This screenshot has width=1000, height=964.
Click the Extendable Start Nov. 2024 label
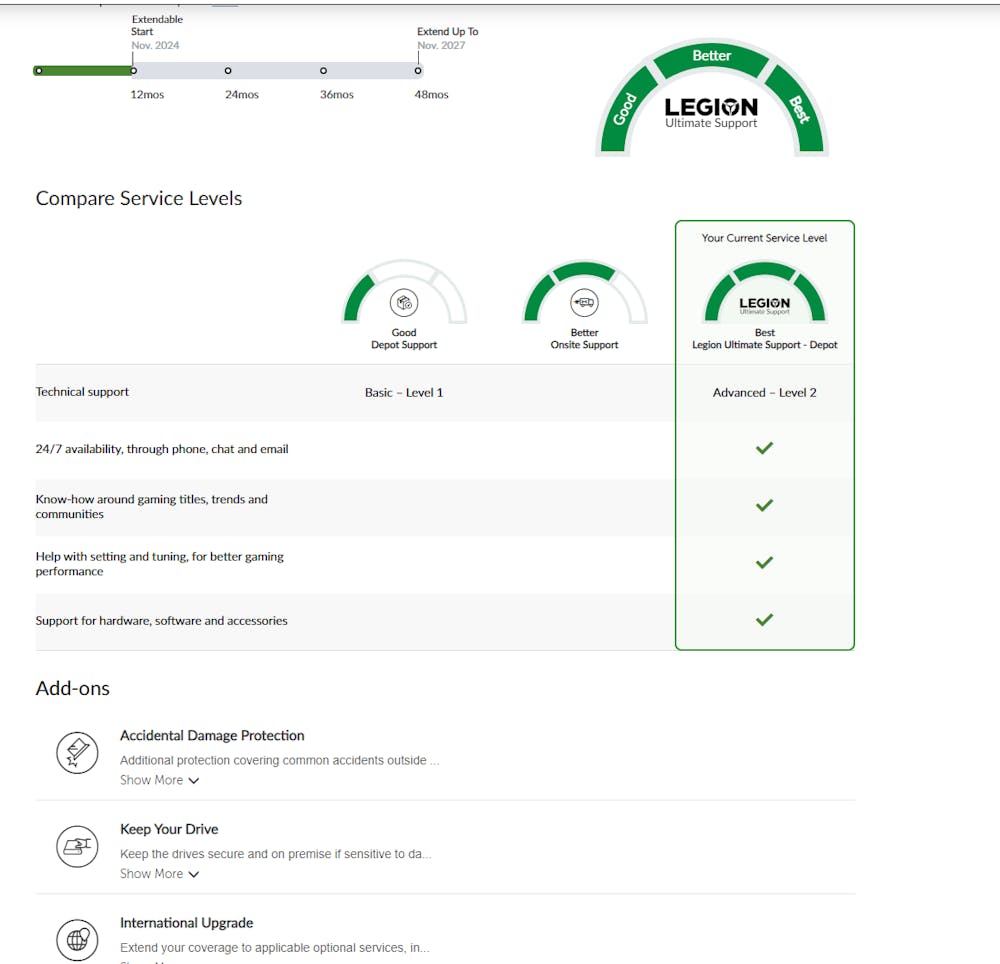pyautogui.click(x=156, y=32)
